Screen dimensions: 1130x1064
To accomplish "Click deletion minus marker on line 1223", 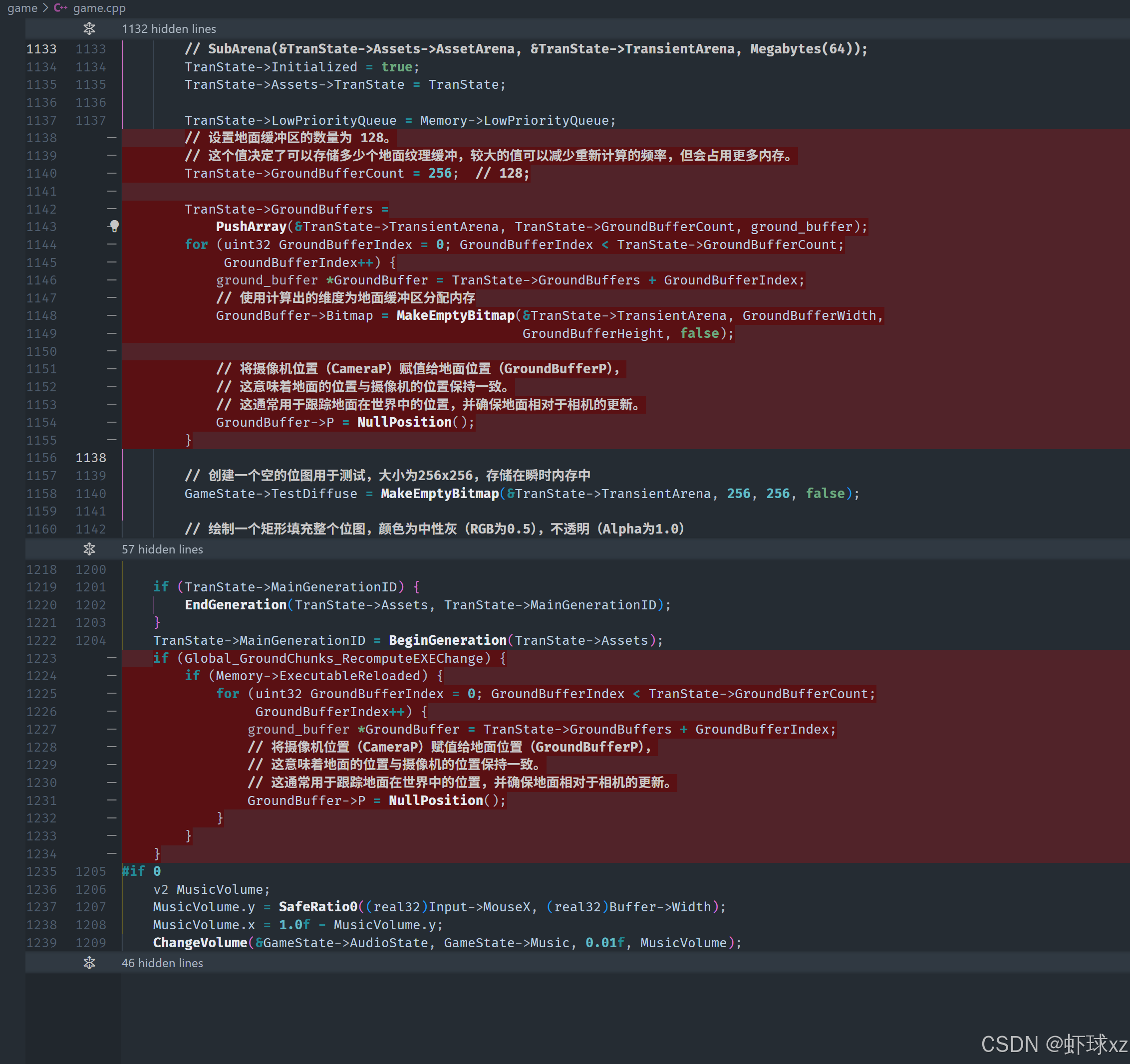I will 111,658.
